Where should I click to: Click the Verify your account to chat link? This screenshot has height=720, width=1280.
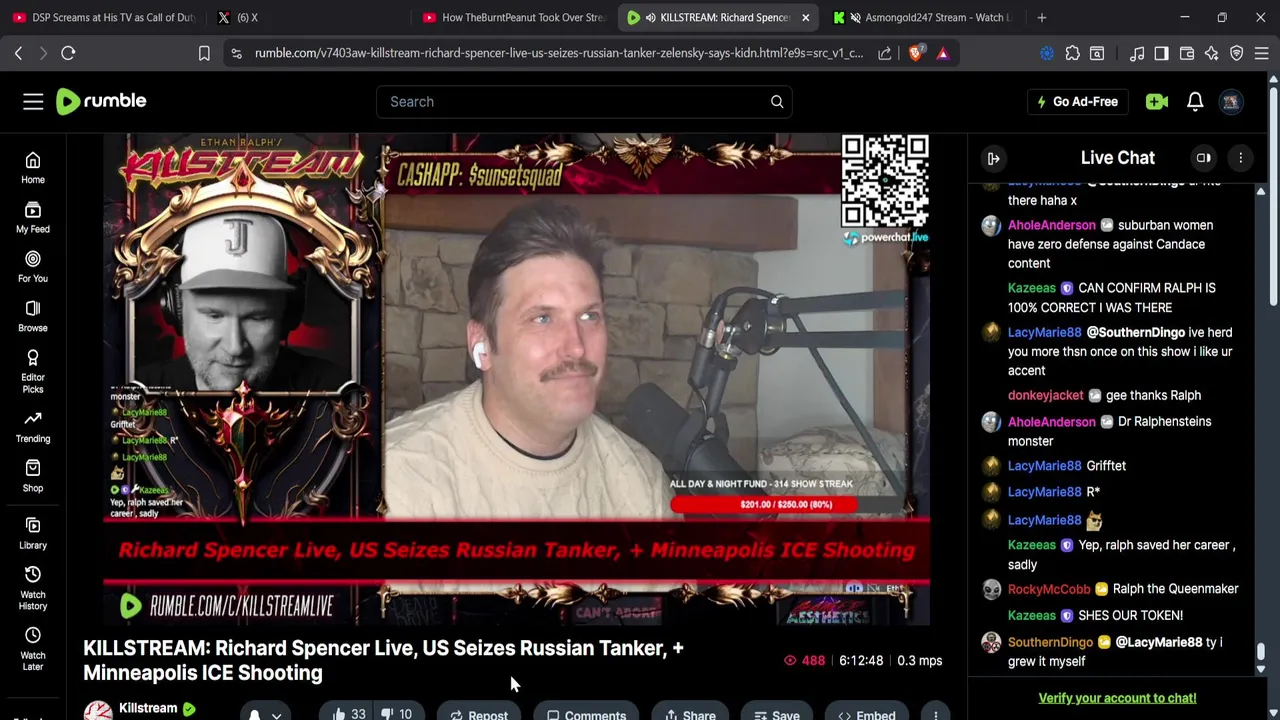pos(1117,698)
